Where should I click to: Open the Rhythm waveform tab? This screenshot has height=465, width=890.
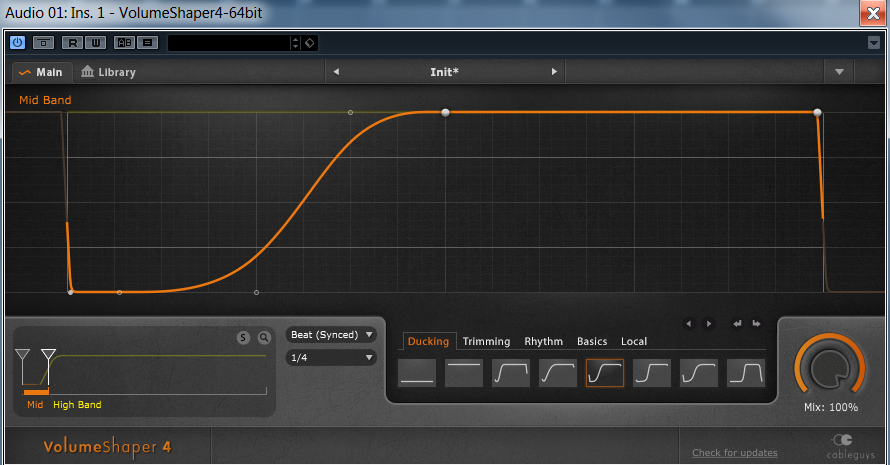pyautogui.click(x=544, y=341)
